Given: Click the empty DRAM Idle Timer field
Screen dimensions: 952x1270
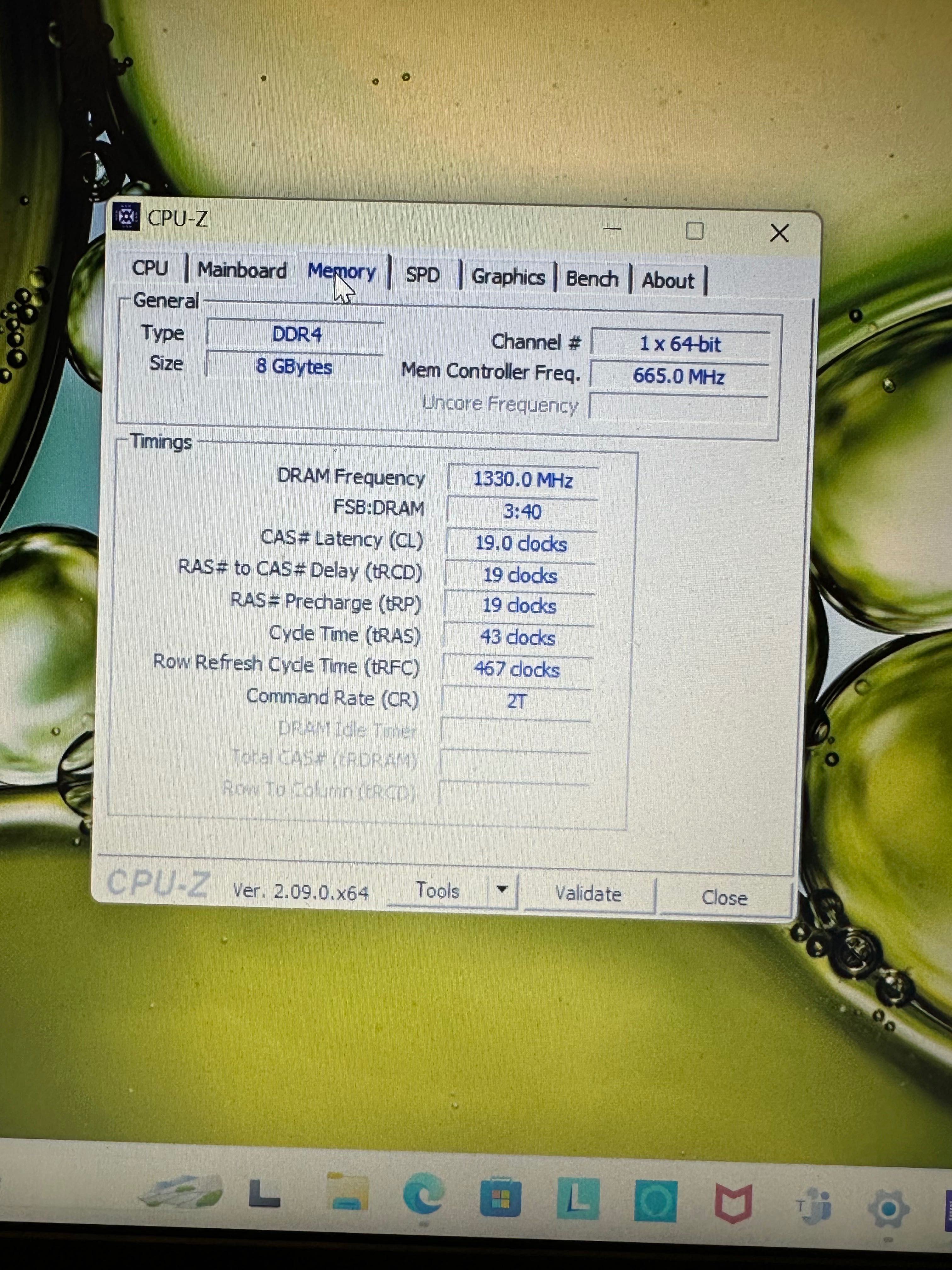Looking at the screenshot, I should tap(515, 732).
